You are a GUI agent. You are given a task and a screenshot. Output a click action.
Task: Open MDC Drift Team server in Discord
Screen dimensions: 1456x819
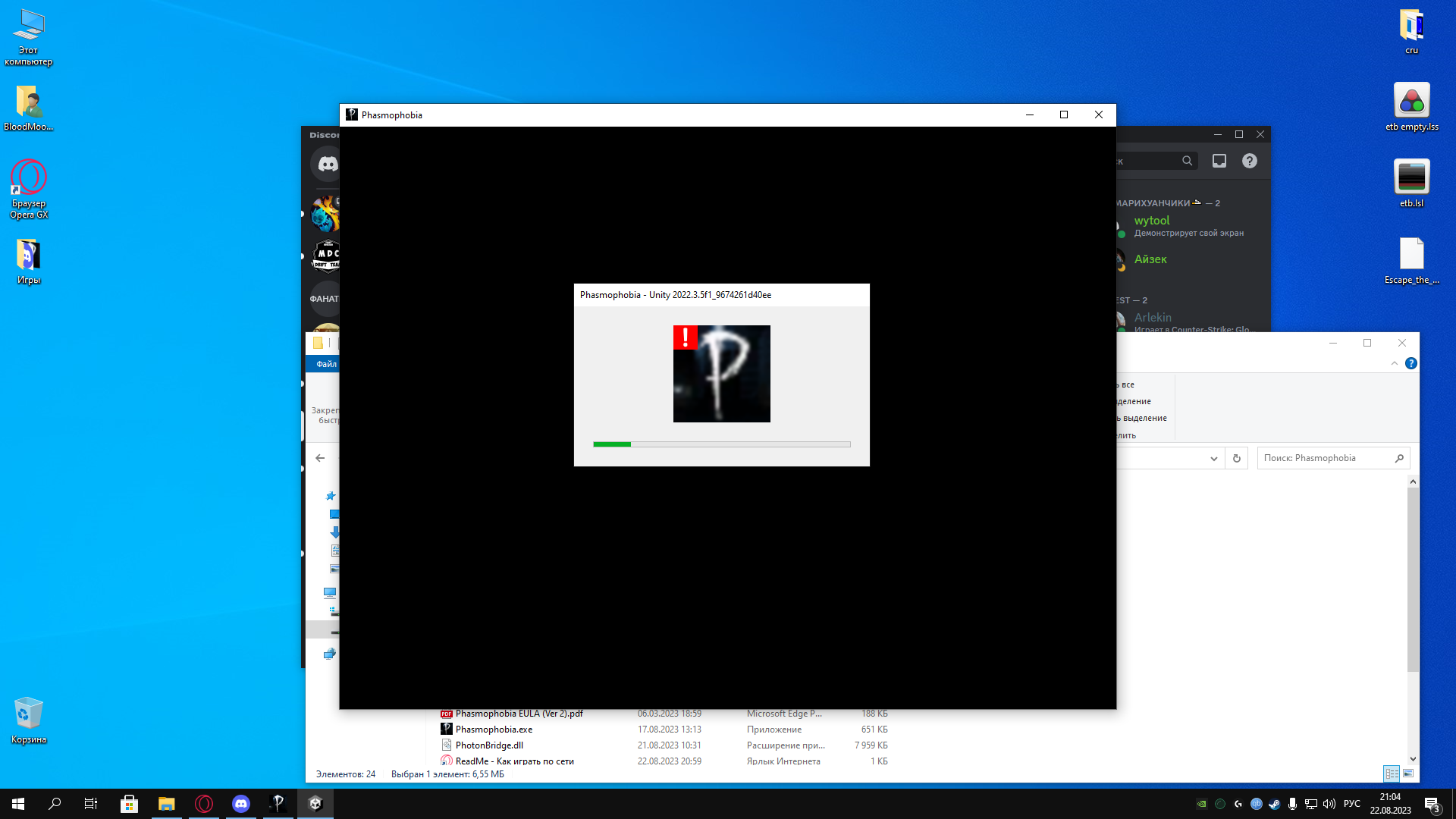pyautogui.click(x=327, y=256)
